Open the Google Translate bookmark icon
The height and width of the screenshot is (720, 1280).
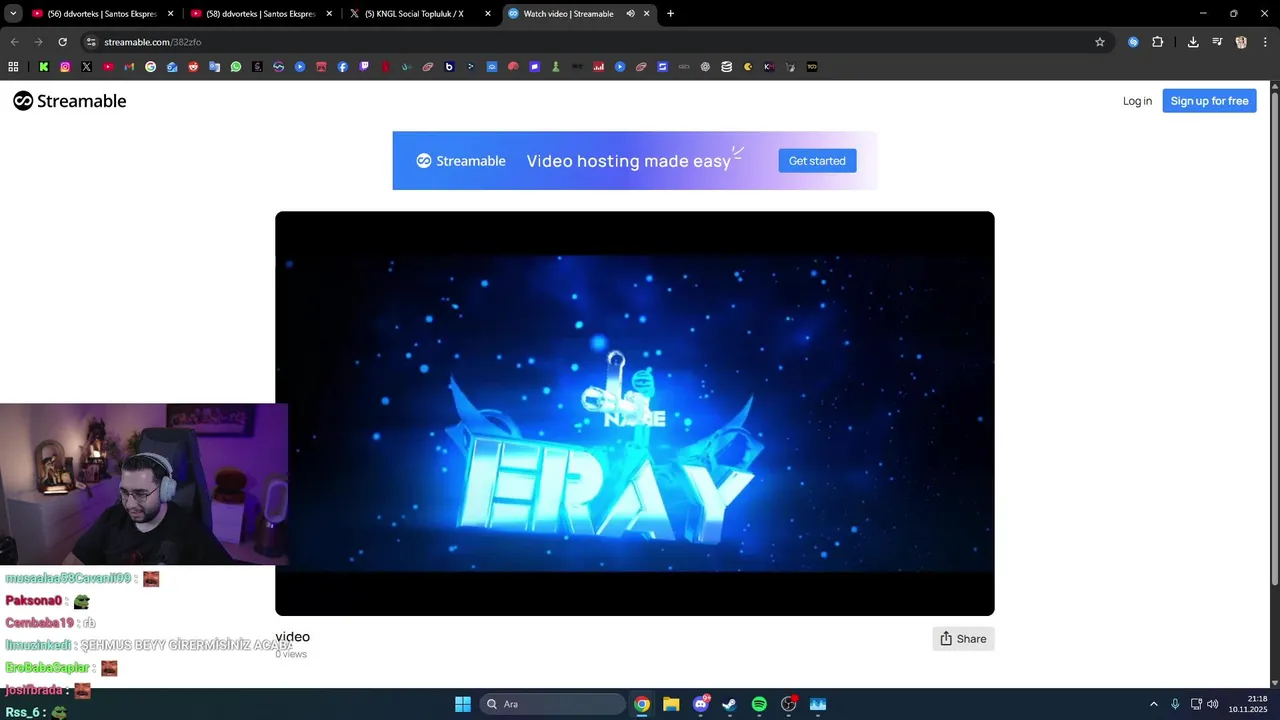coord(214,67)
